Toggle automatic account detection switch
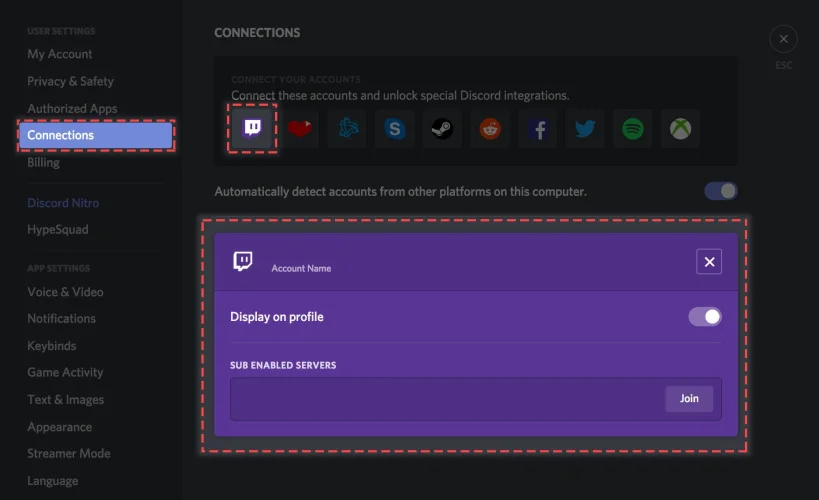Image resolution: width=819 pixels, height=500 pixels. [720, 191]
